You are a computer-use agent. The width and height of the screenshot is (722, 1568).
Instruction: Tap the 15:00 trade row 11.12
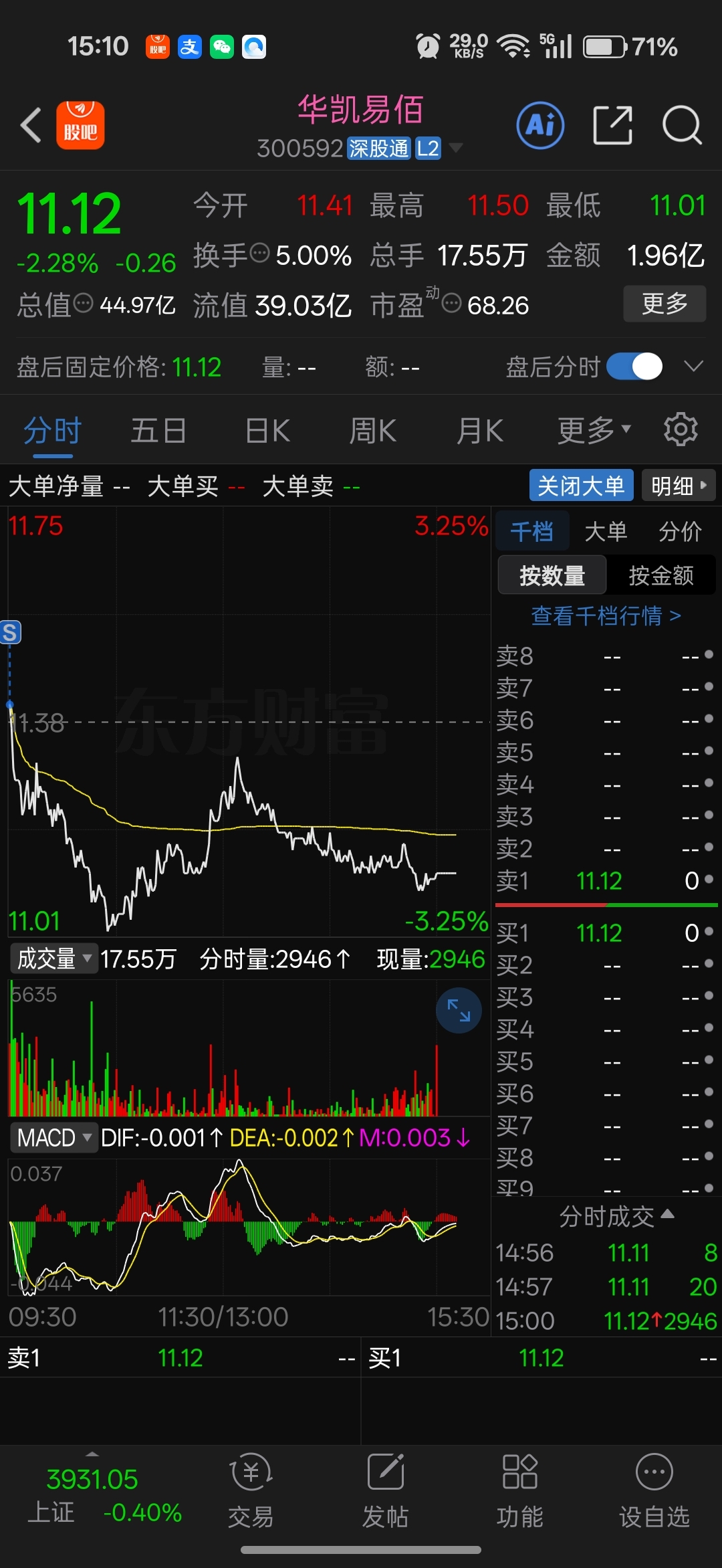click(606, 1320)
